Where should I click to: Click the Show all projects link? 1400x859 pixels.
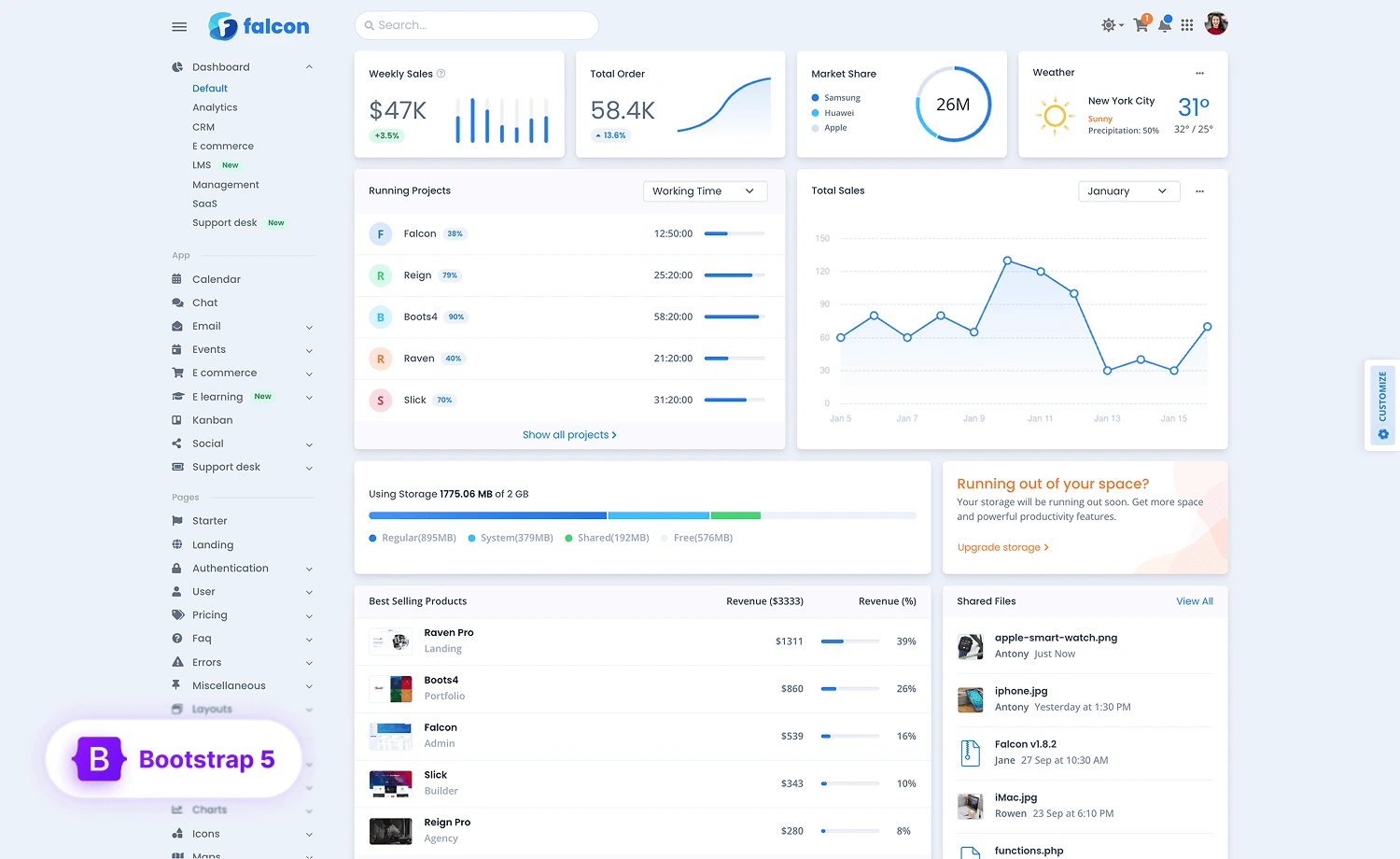coord(569,434)
